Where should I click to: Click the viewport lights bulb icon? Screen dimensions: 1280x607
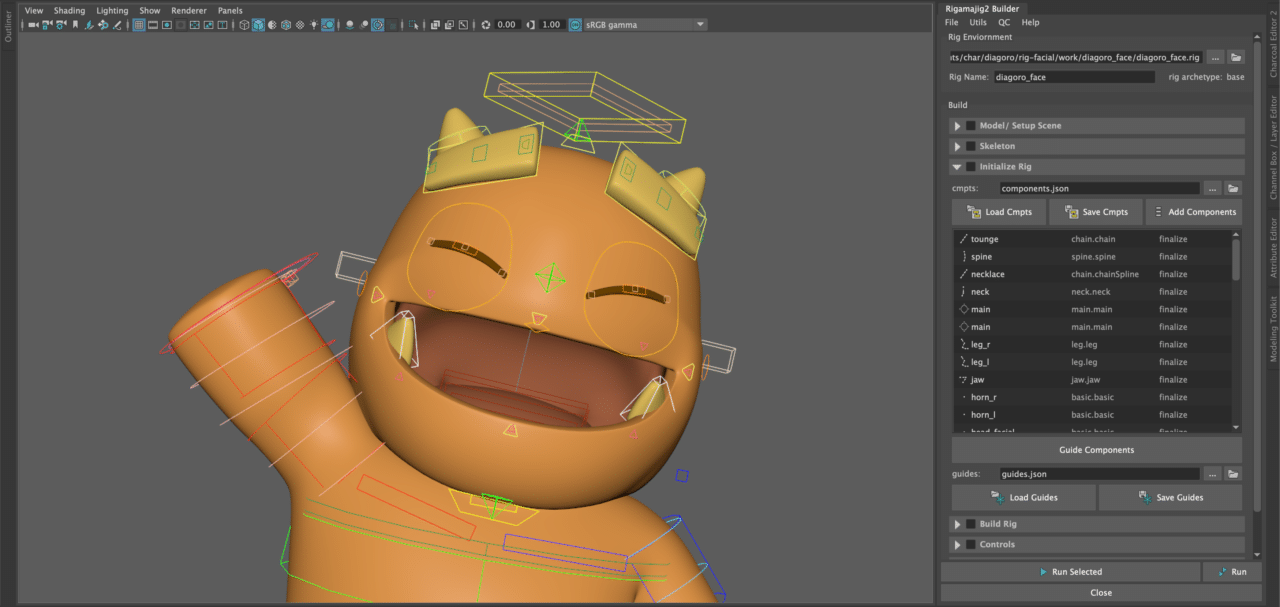313,25
